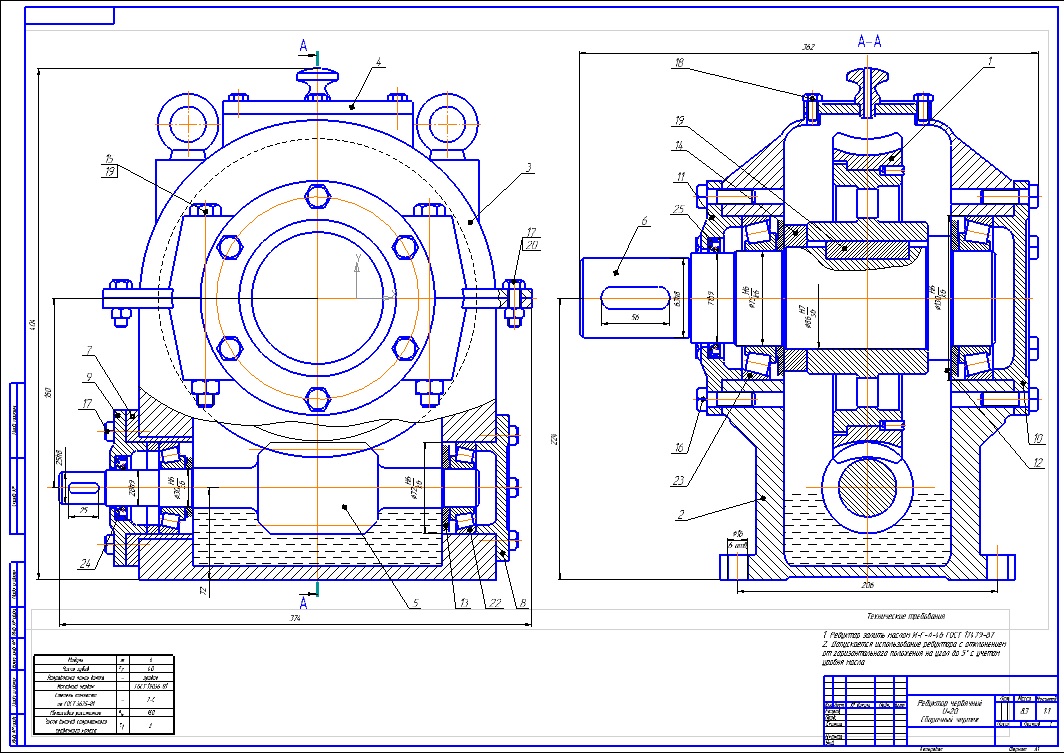The height and width of the screenshot is (754, 1064).
Task: Click teeth count value '60' in parameter table
Action: (151, 668)
